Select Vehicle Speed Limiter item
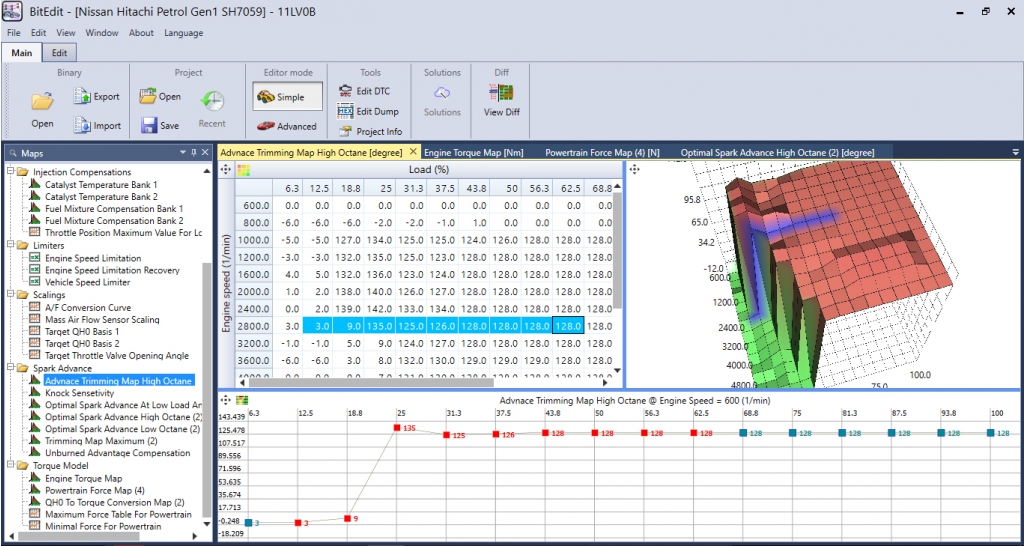Screen dimensions: 1024x546 (x=88, y=282)
